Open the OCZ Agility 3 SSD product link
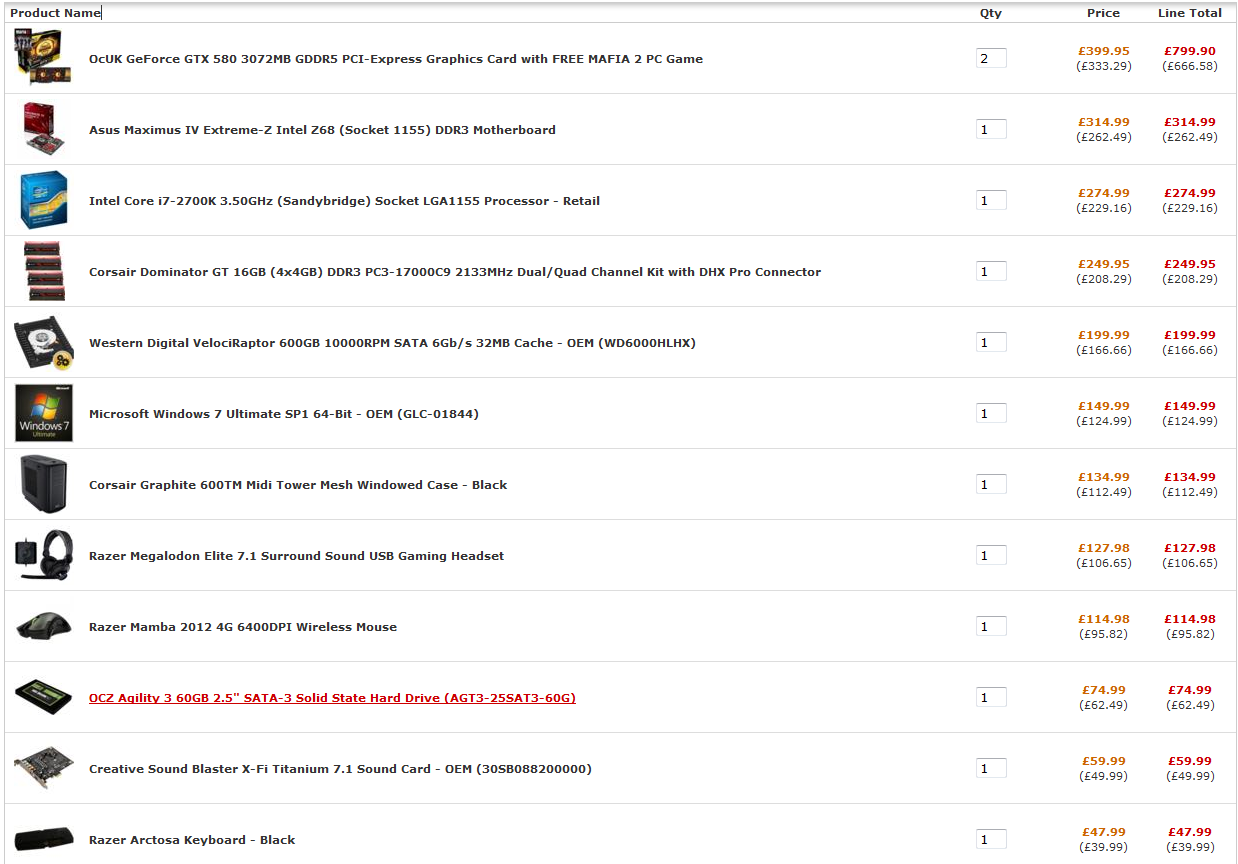Image resolution: width=1238 pixels, height=864 pixels. [332, 698]
